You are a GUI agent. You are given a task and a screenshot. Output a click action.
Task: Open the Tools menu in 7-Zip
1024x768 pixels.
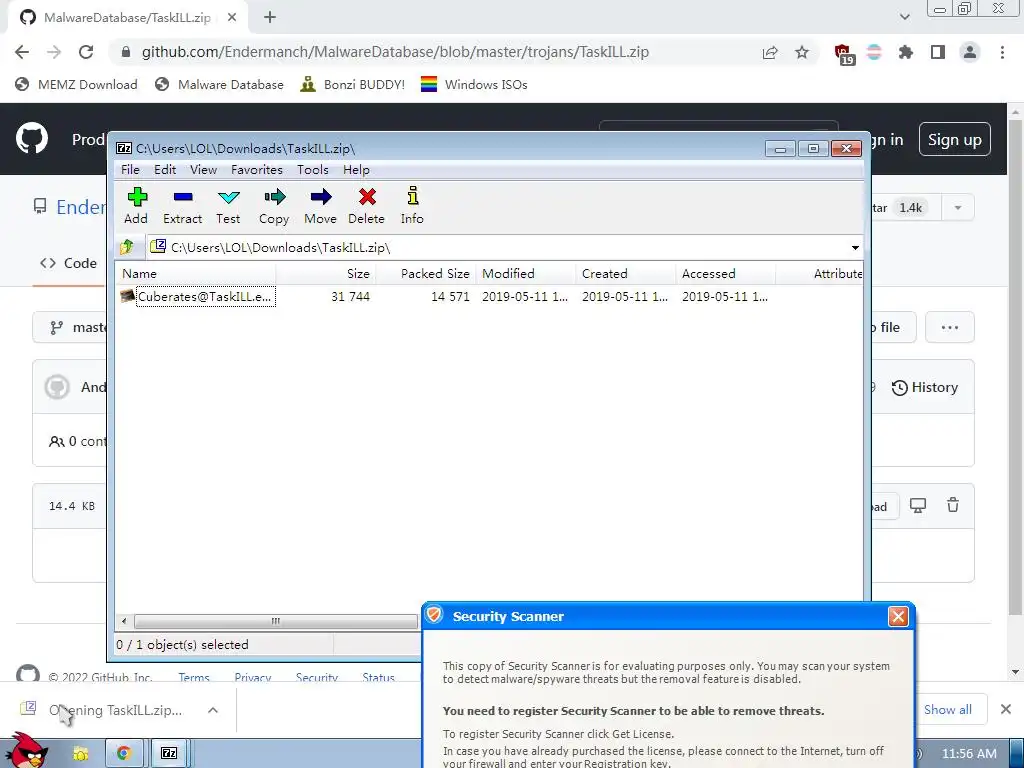coord(313,170)
